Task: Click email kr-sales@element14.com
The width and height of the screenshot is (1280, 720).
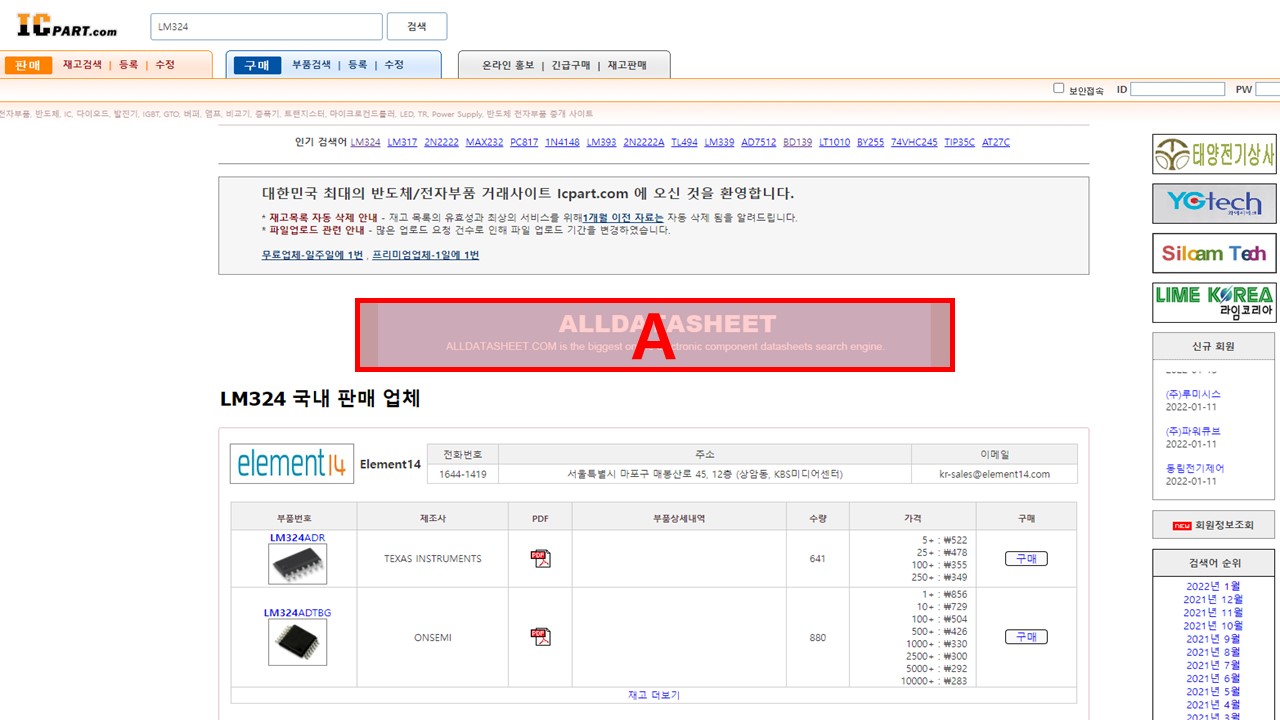Action: tap(994, 474)
